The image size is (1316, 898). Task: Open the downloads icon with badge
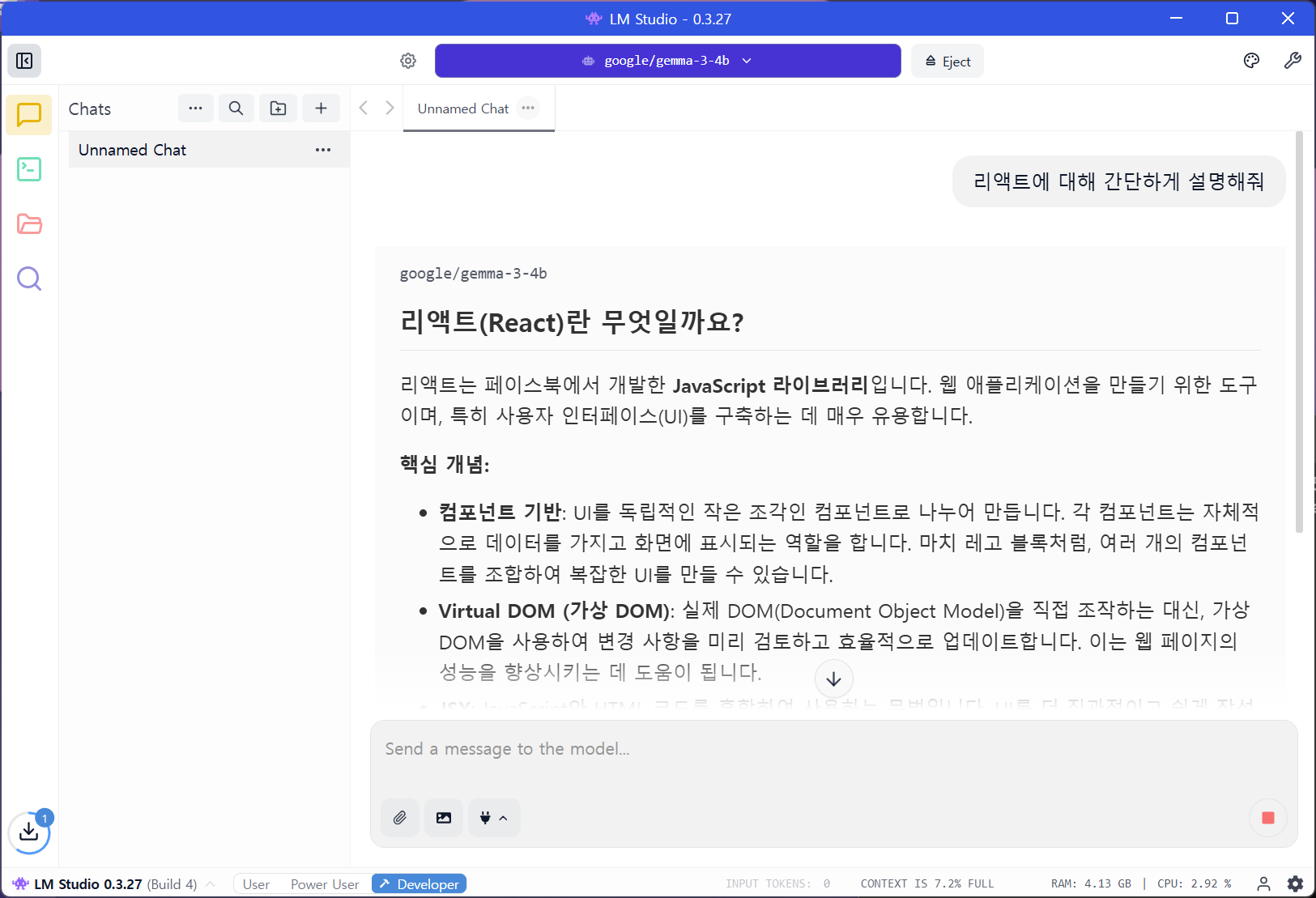click(x=29, y=832)
